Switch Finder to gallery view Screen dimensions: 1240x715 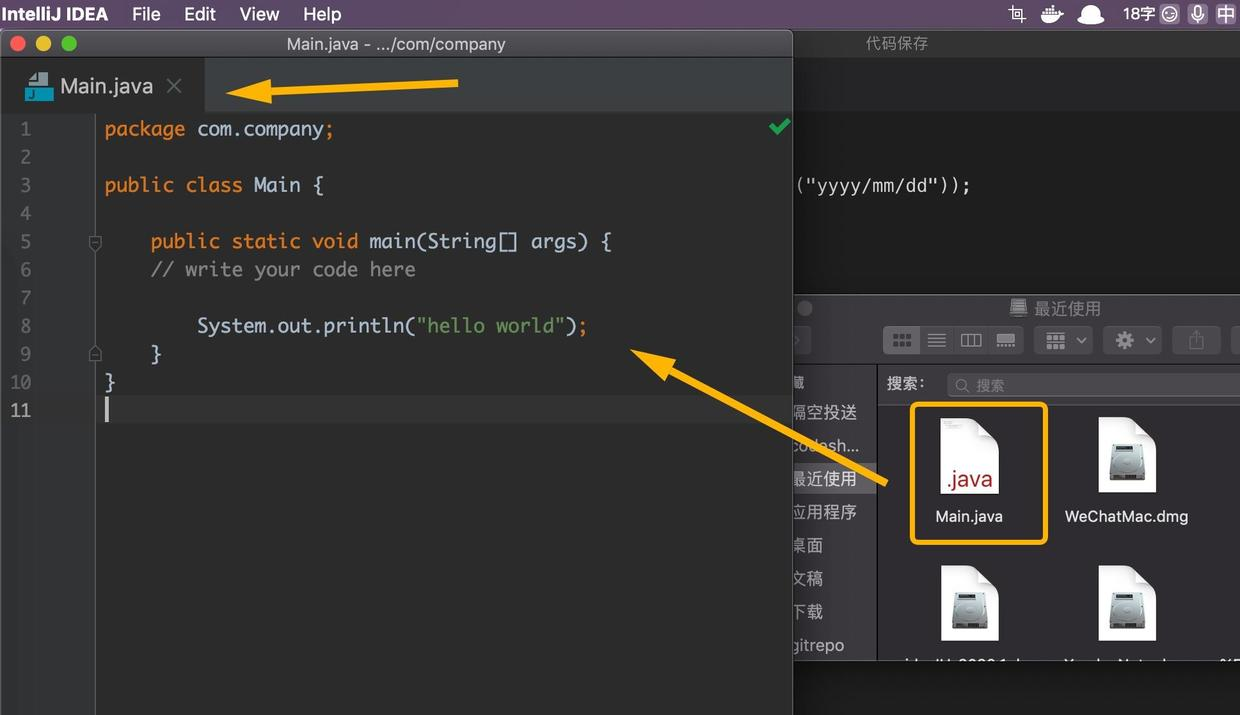(1006, 340)
